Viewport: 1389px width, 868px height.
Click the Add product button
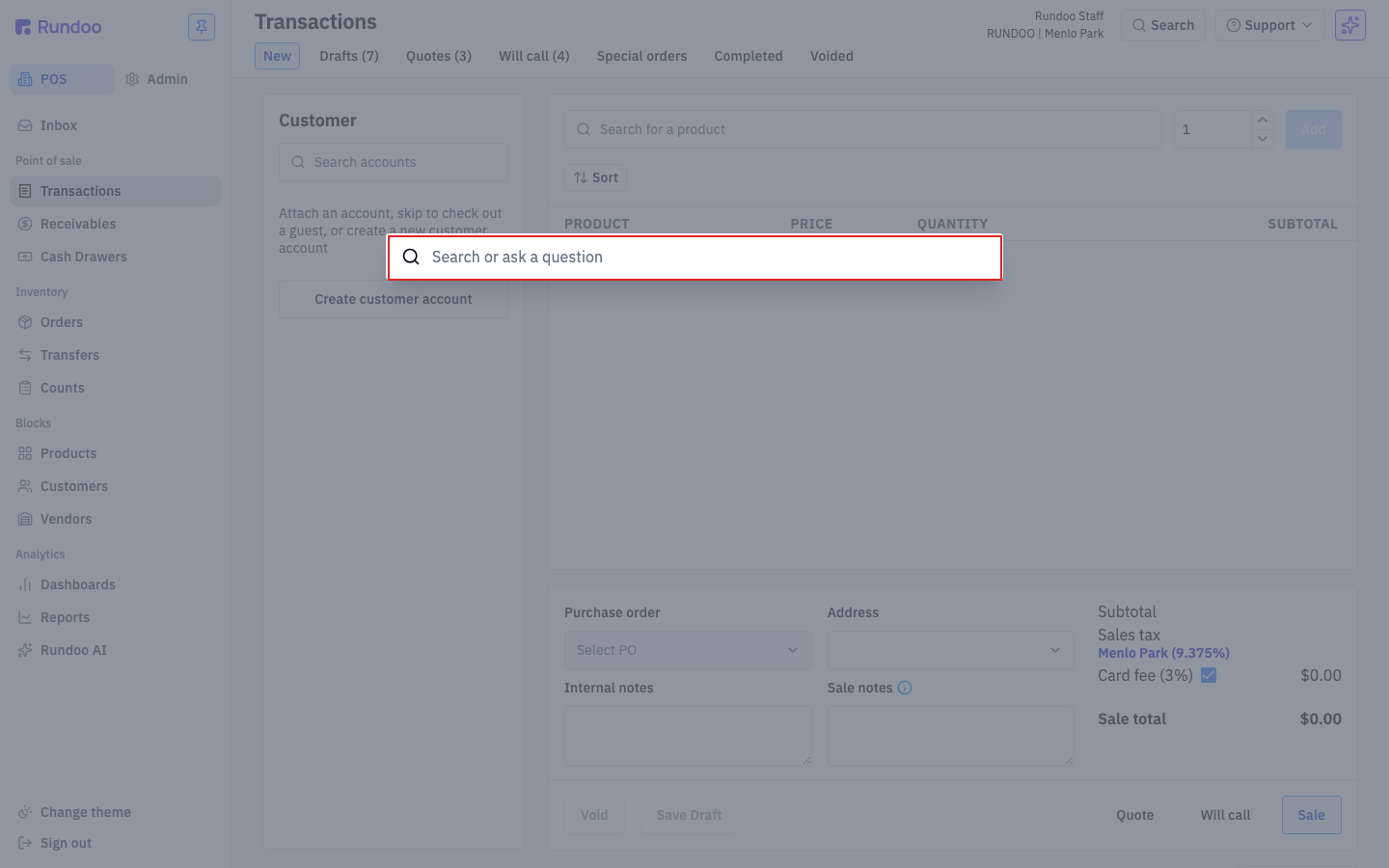click(x=1313, y=129)
